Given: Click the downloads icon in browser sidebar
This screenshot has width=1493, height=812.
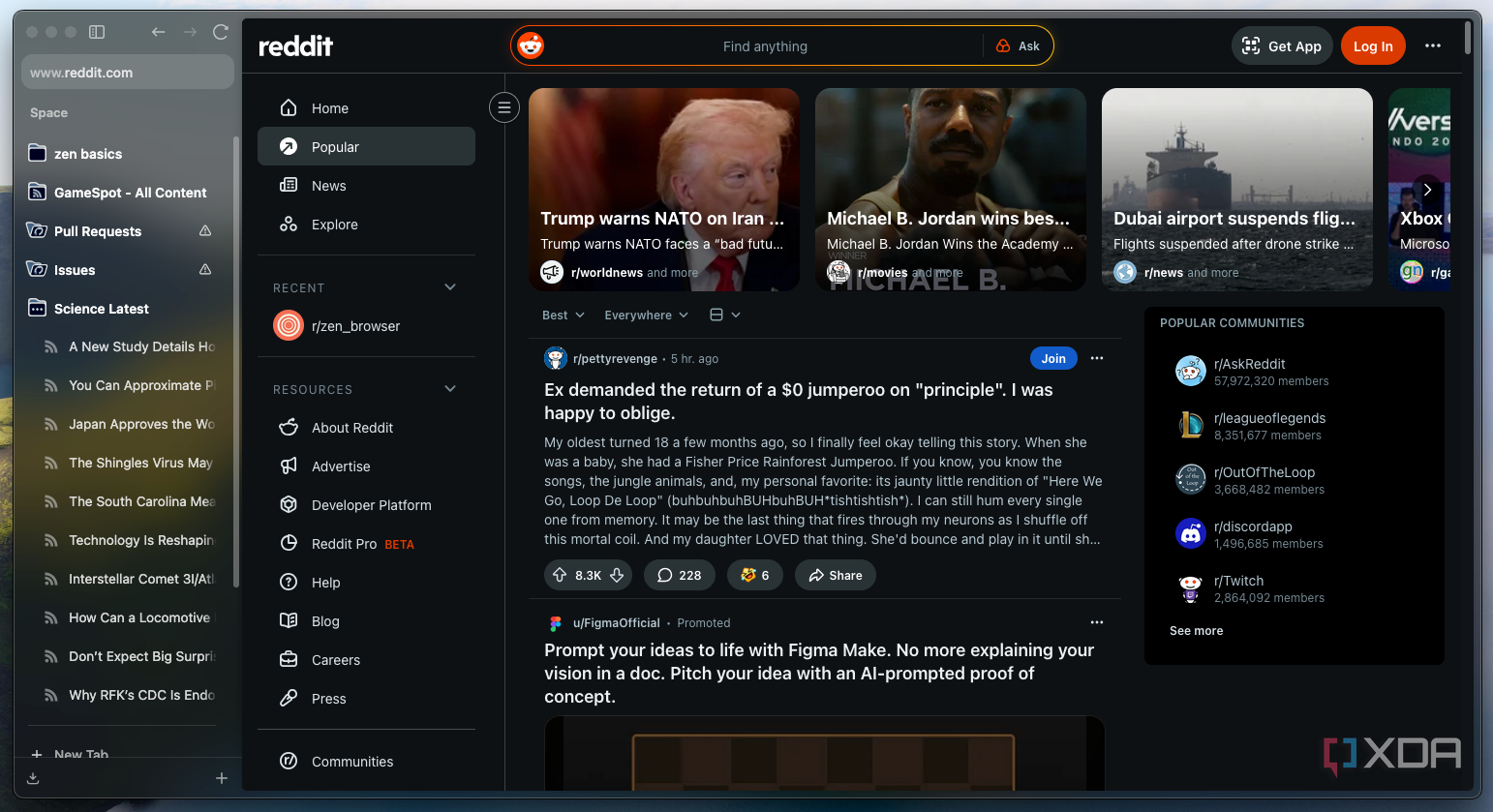Looking at the screenshot, I should pos(33,778).
